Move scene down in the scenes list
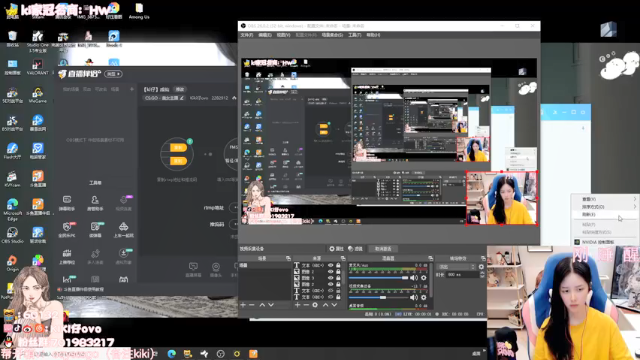 click(271, 305)
